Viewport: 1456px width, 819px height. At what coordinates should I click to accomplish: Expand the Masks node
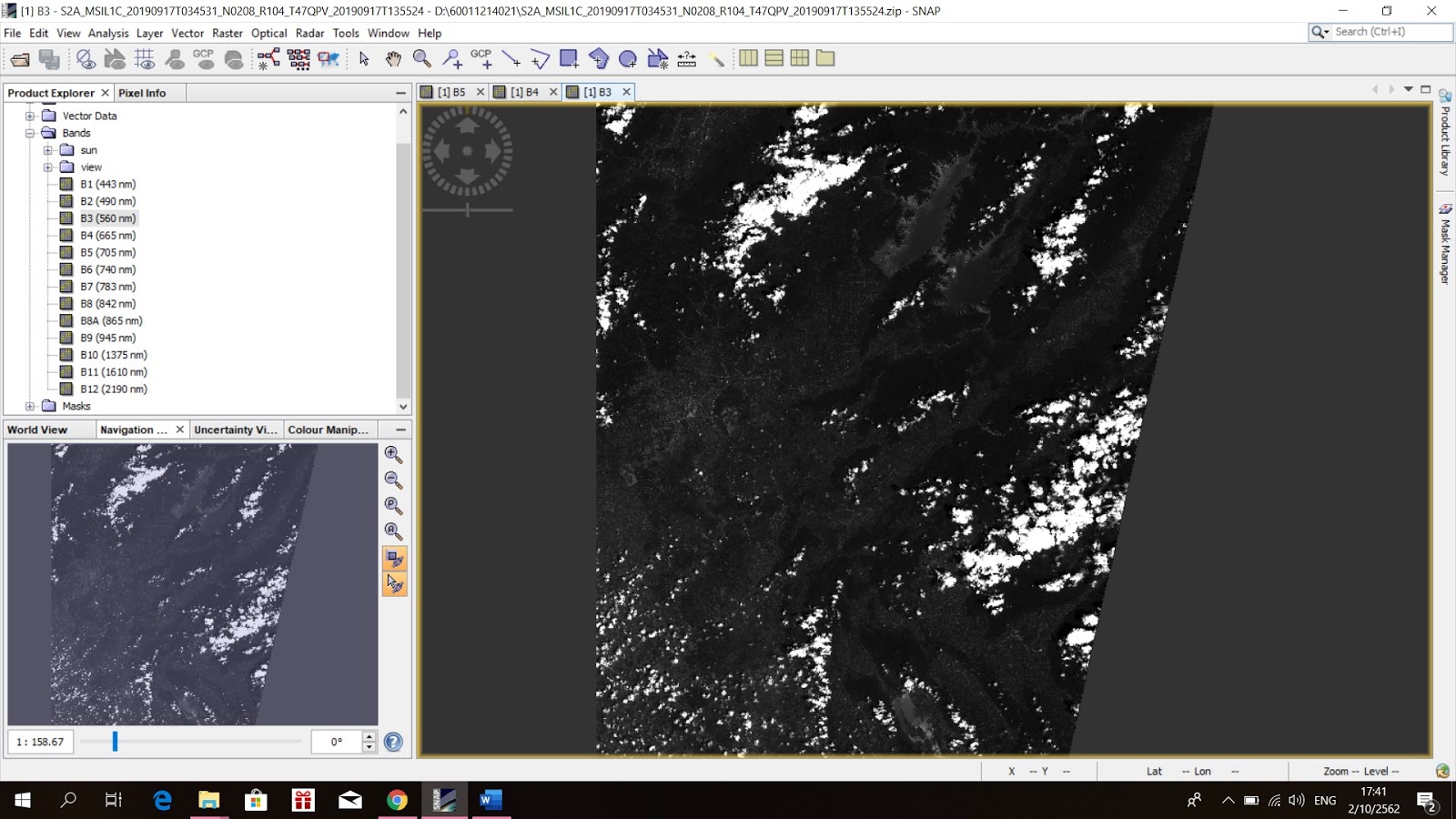point(31,406)
